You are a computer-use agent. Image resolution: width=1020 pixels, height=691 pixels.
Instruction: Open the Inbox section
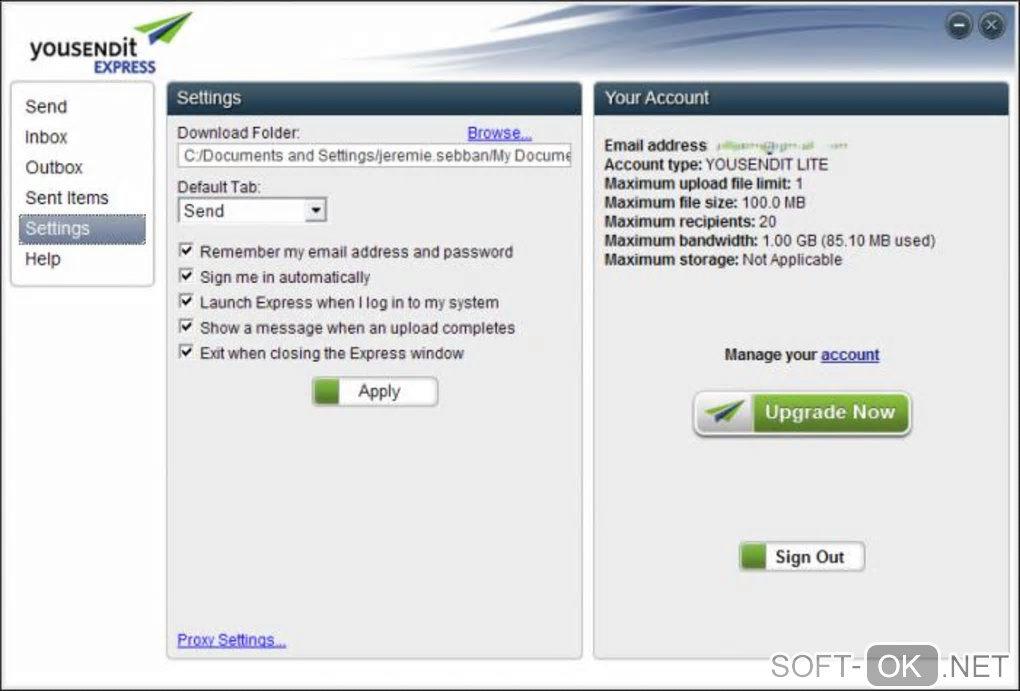pyautogui.click(x=46, y=137)
